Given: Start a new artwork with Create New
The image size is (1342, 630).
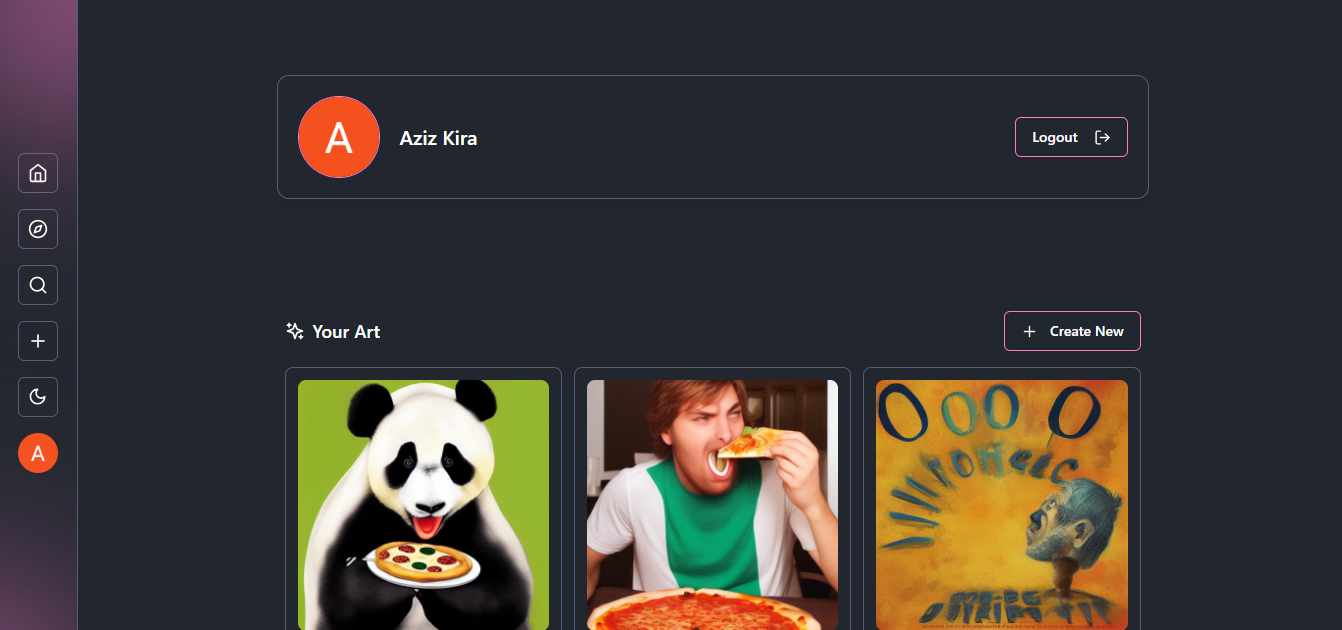Looking at the screenshot, I should pyautogui.click(x=1072, y=331).
